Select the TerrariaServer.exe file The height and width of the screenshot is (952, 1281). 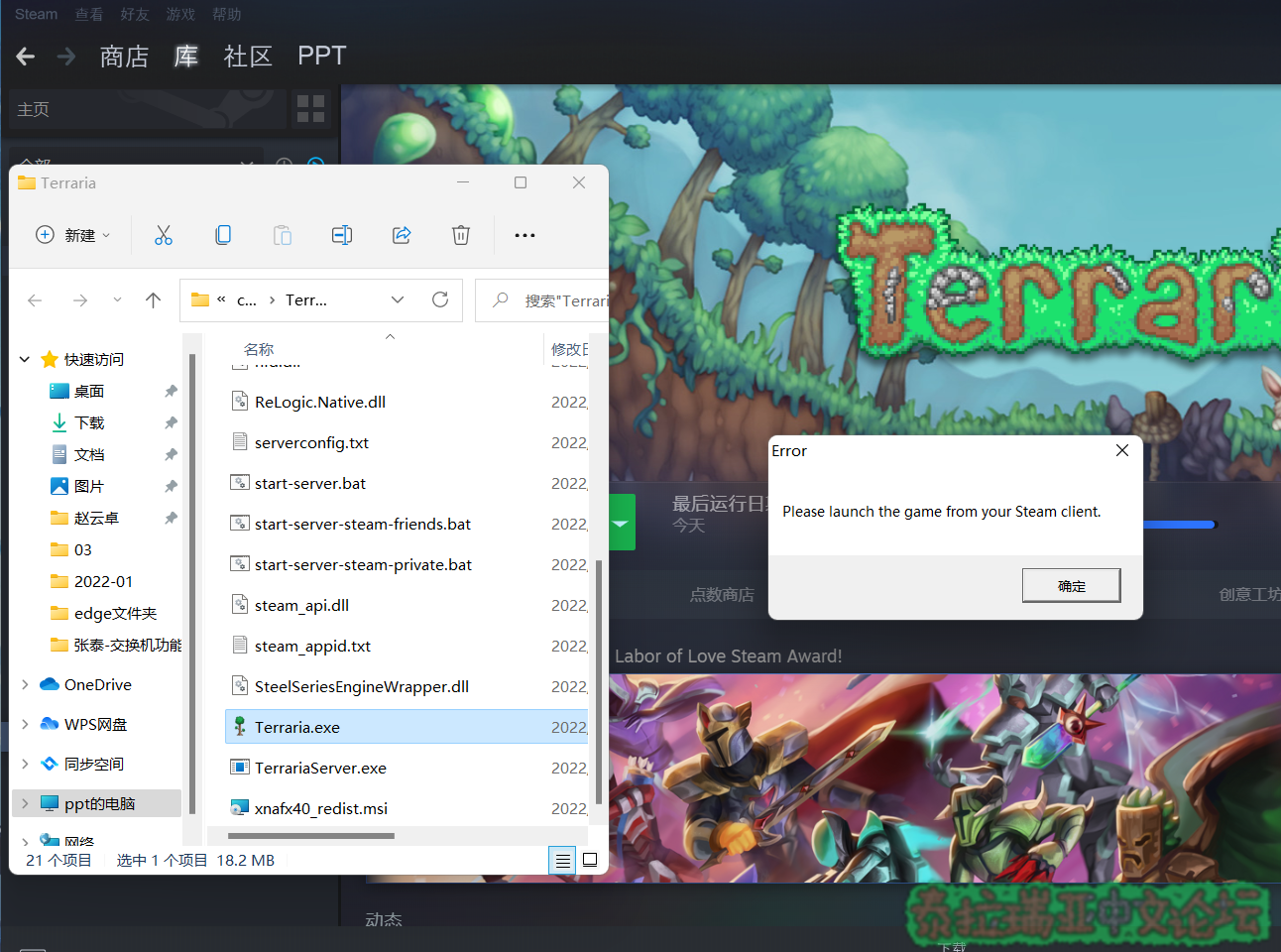[x=320, y=768]
